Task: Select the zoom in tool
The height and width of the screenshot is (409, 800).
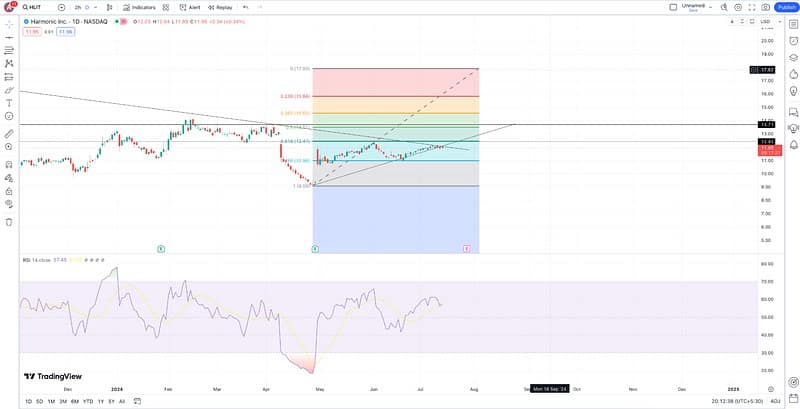Action: click(9, 147)
